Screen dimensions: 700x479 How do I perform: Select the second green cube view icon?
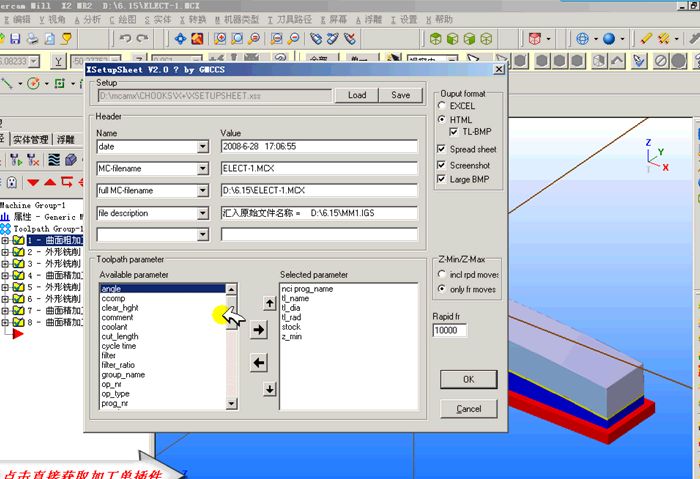click(x=452, y=39)
